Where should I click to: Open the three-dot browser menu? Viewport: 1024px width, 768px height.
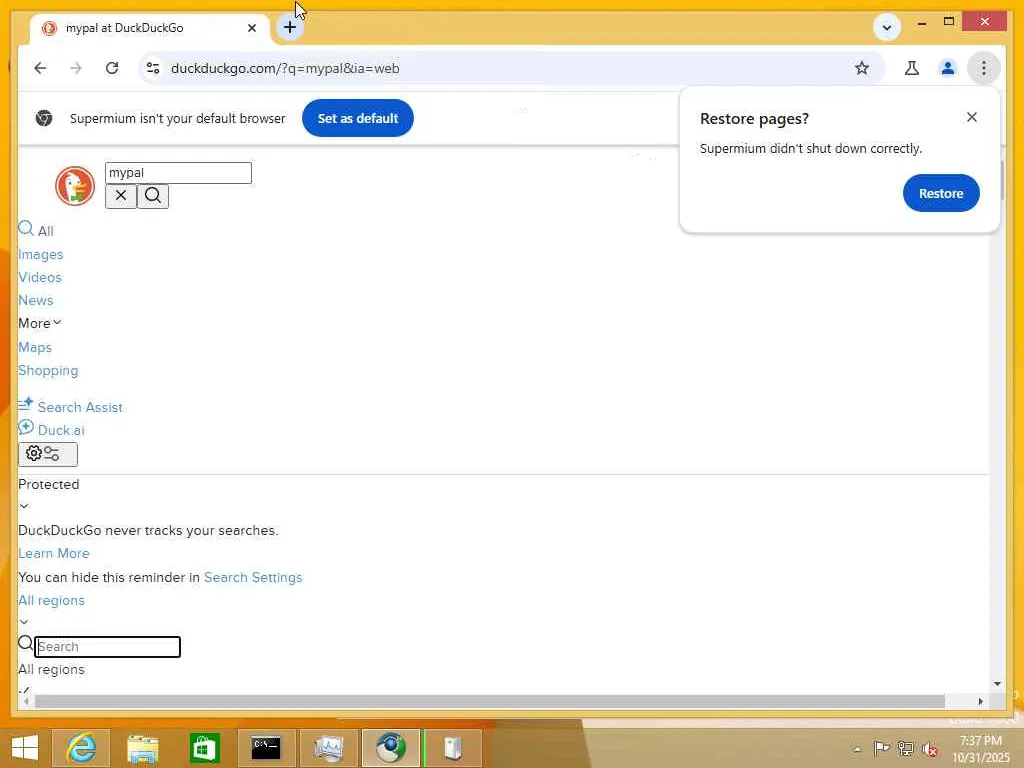pos(984,68)
